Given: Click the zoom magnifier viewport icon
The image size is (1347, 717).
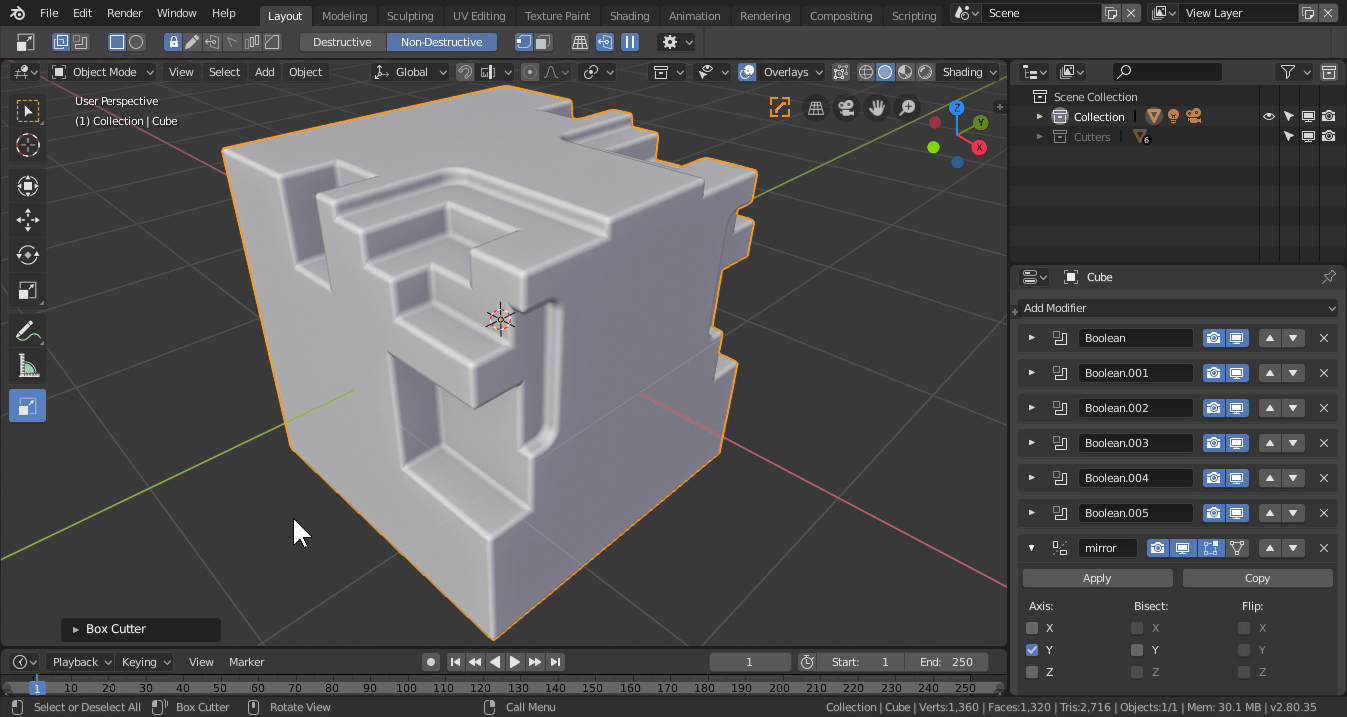Looking at the screenshot, I should click(x=906, y=108).
